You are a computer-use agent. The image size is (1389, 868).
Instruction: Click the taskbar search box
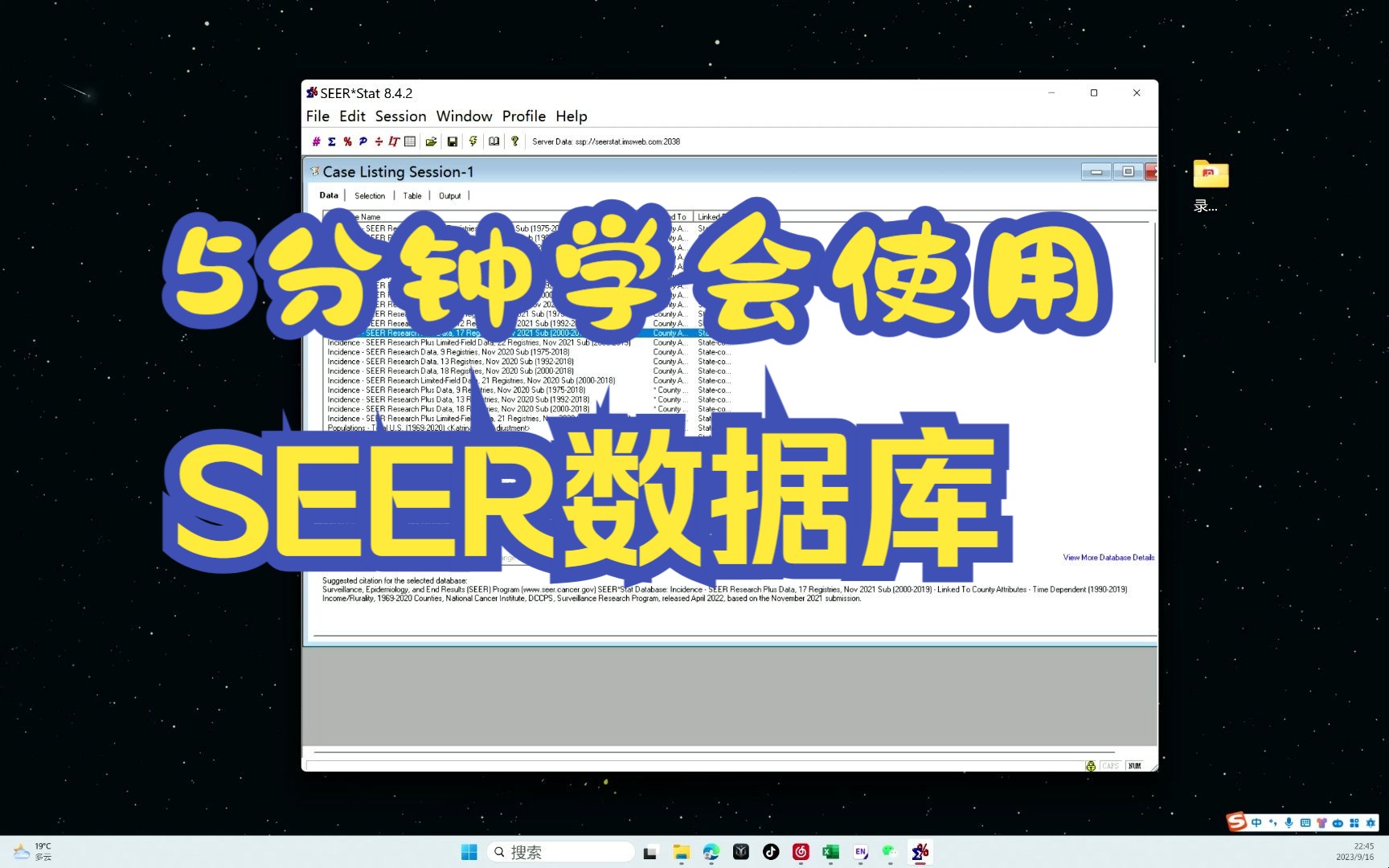560,852
